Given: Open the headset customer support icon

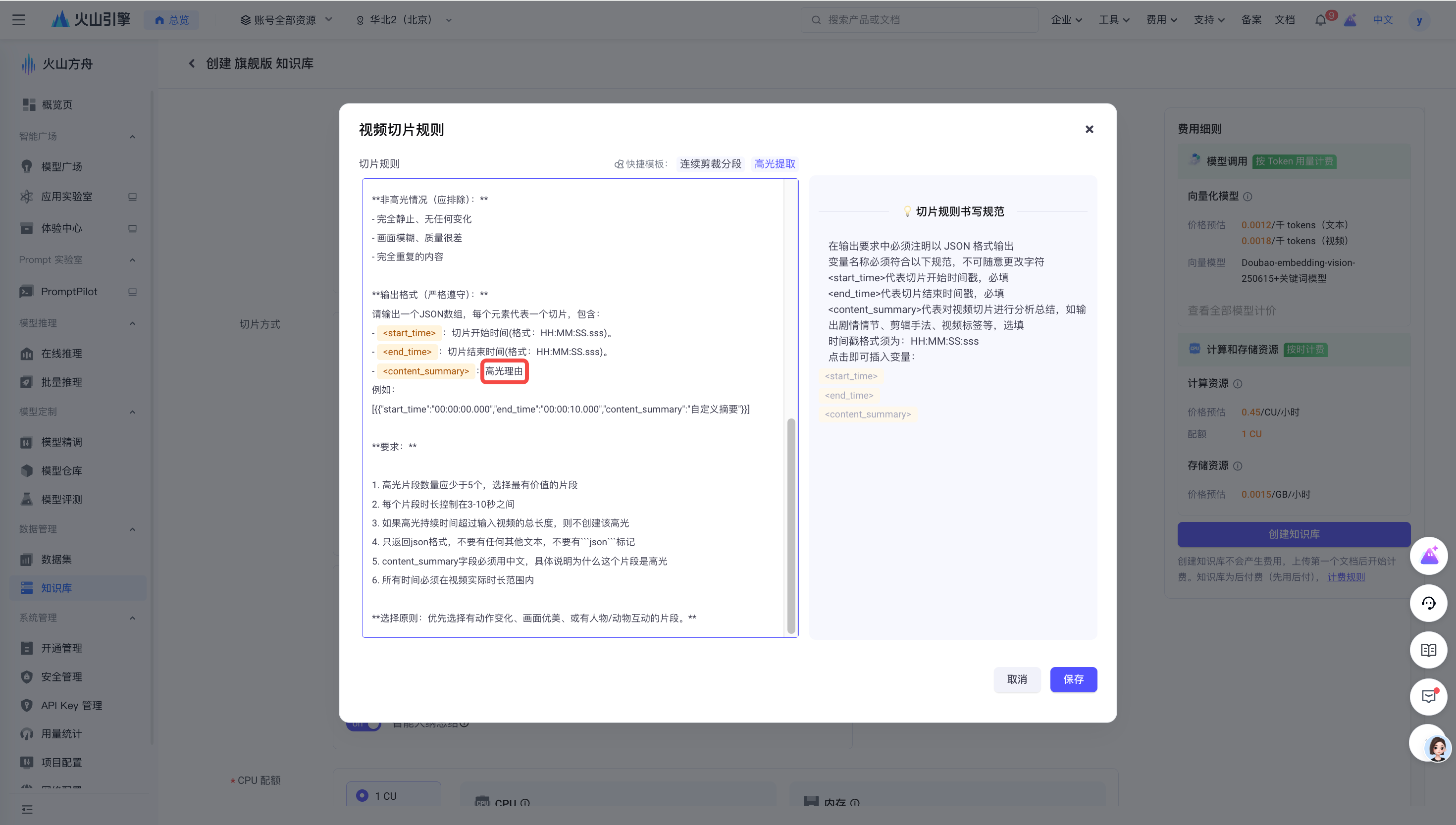Looking at the screenshot, I should point(1428,603).
